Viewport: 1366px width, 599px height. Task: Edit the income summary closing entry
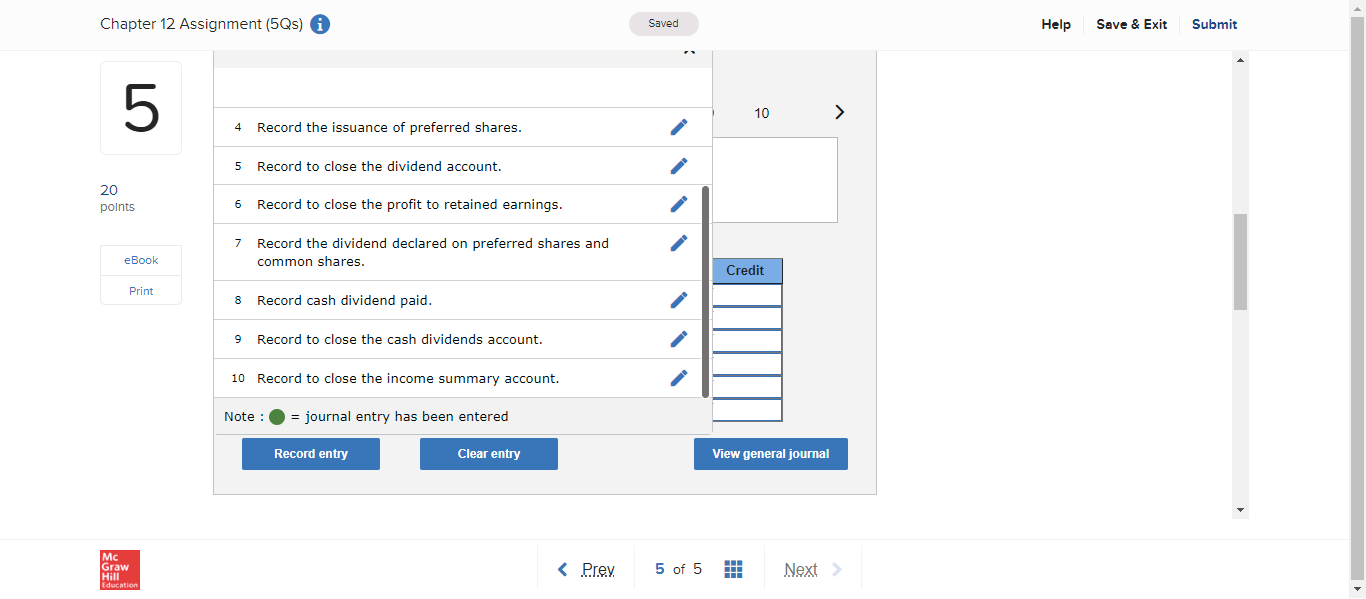click(679, 378)
